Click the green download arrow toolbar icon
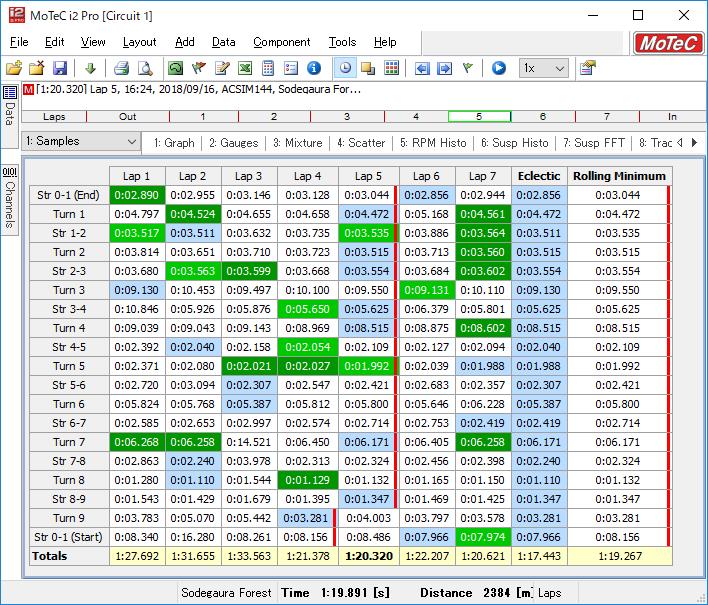This screenshot has width=708, height=605. (x=90, y=68)
